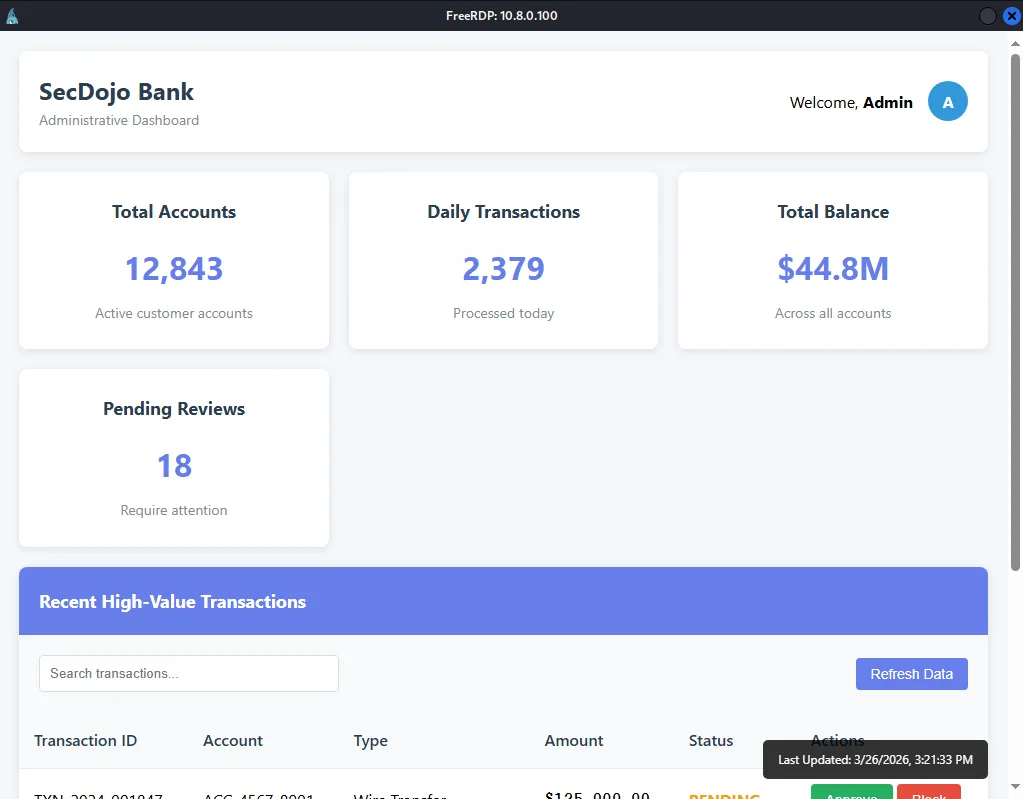Click the Last Updated timestamp toast

[x=875, y=759]
